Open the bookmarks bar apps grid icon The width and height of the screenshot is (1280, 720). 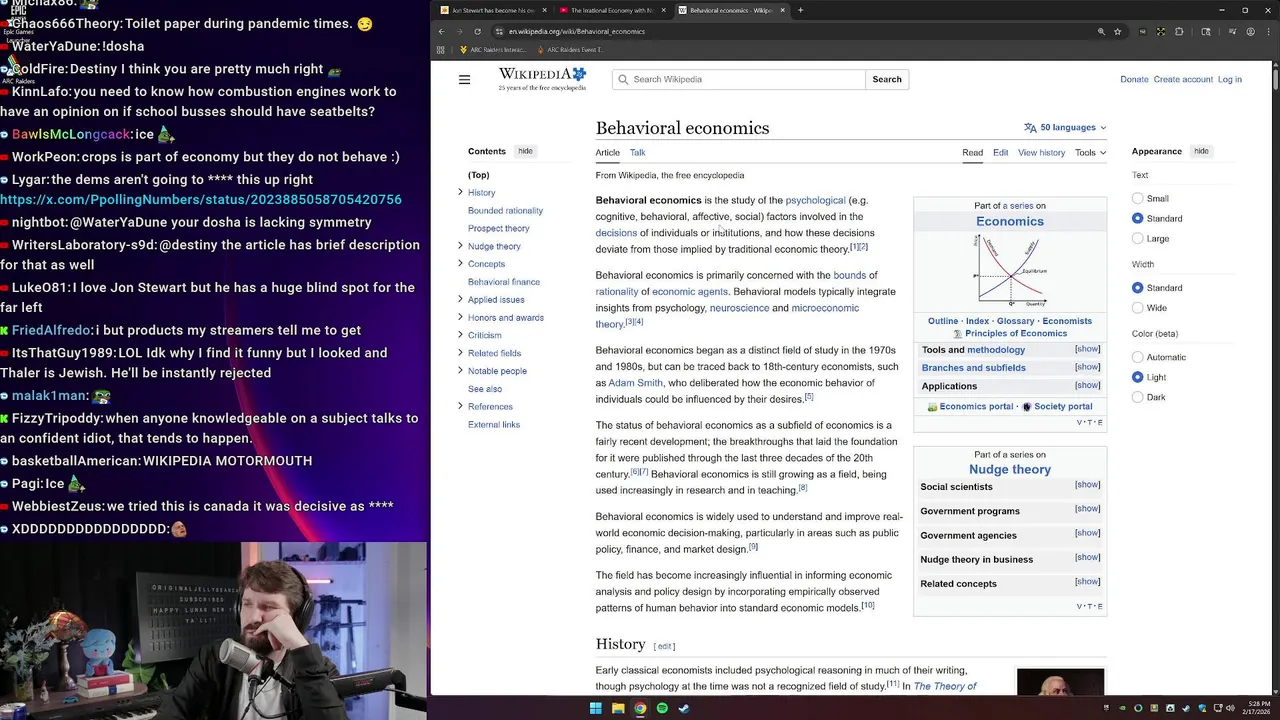tap(443, 49)
